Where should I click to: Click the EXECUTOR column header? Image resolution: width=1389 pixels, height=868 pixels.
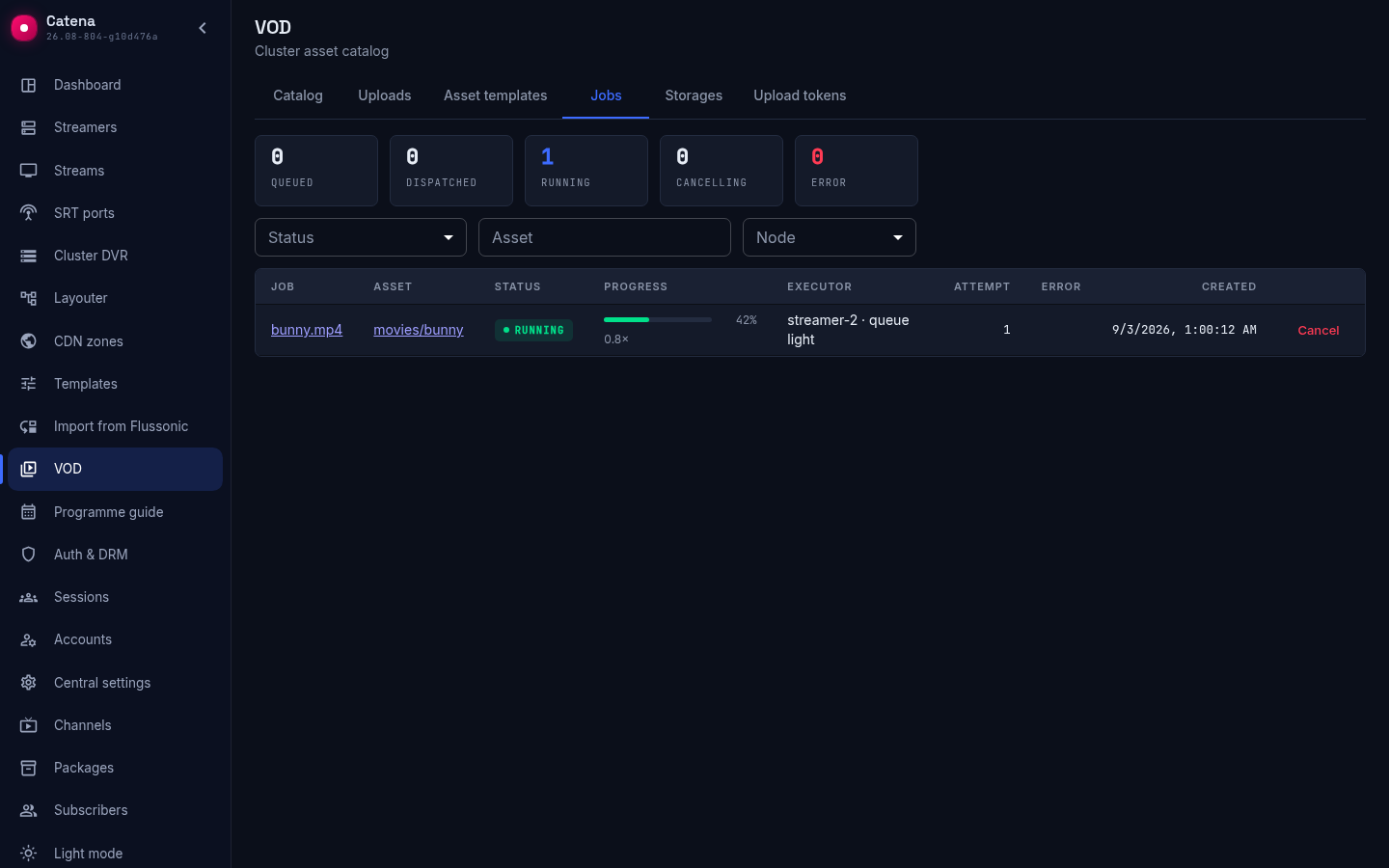[x=819, y=286]
